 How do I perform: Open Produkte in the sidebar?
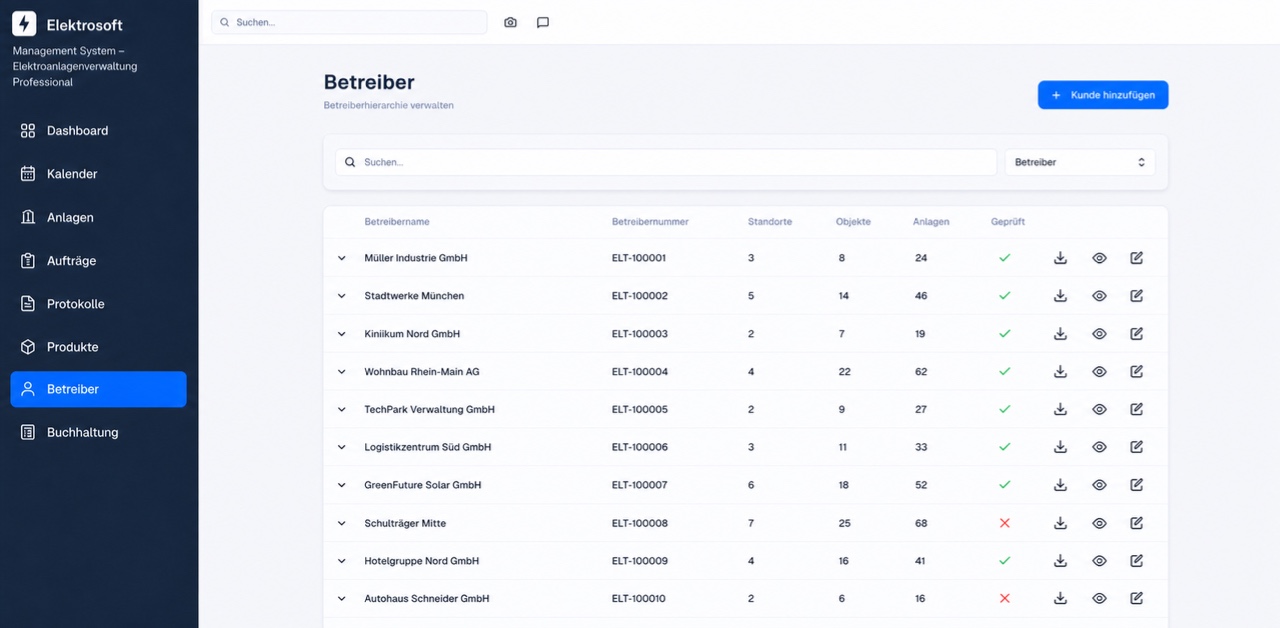(98, 347)
